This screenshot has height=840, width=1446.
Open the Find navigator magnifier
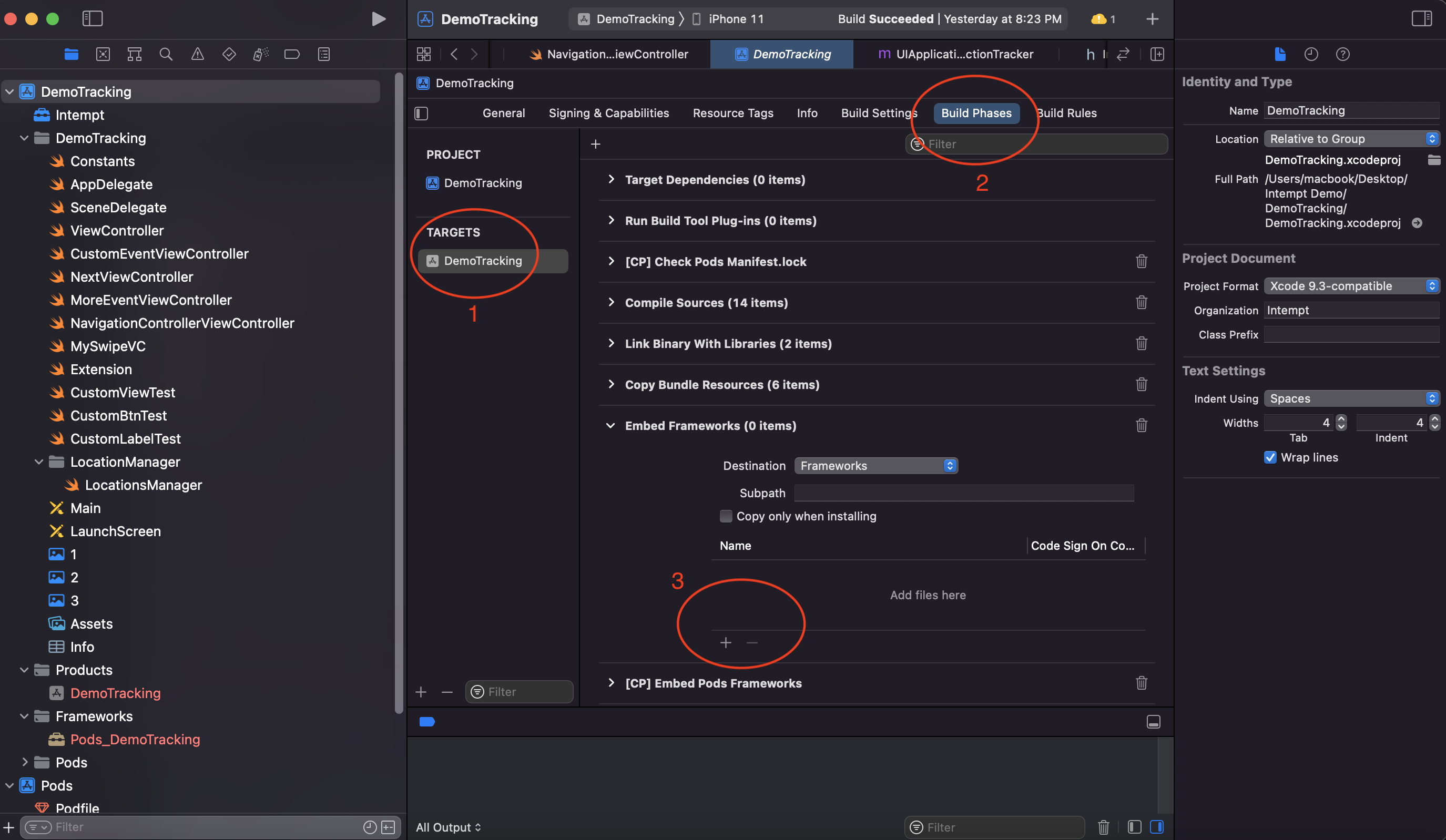click(166, 55)
